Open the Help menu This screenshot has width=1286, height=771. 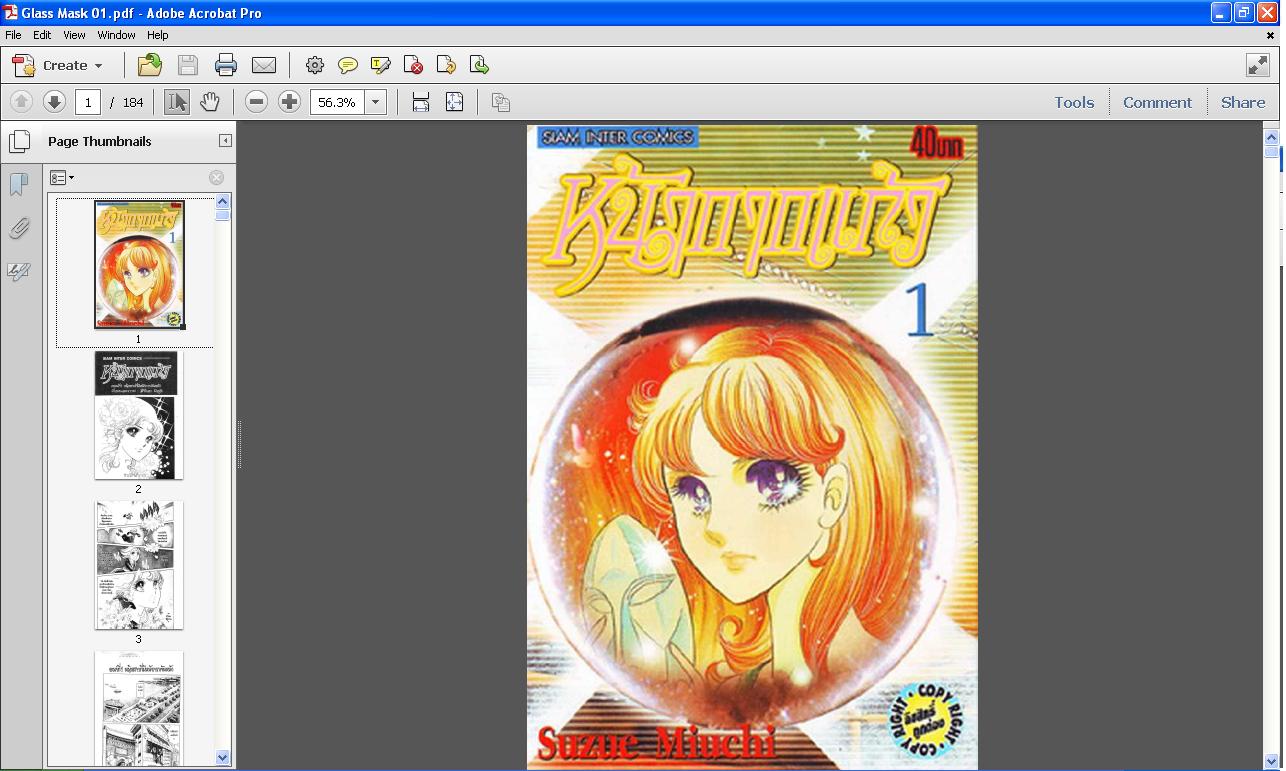click(x=158, y=35)
